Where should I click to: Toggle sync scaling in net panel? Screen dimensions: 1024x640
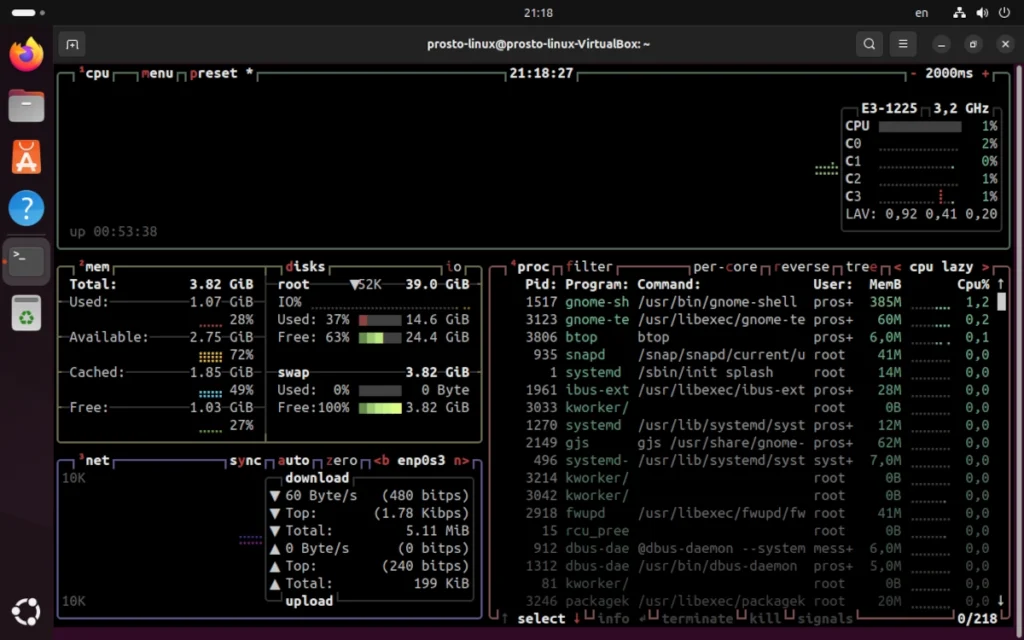tap(245, 460)
